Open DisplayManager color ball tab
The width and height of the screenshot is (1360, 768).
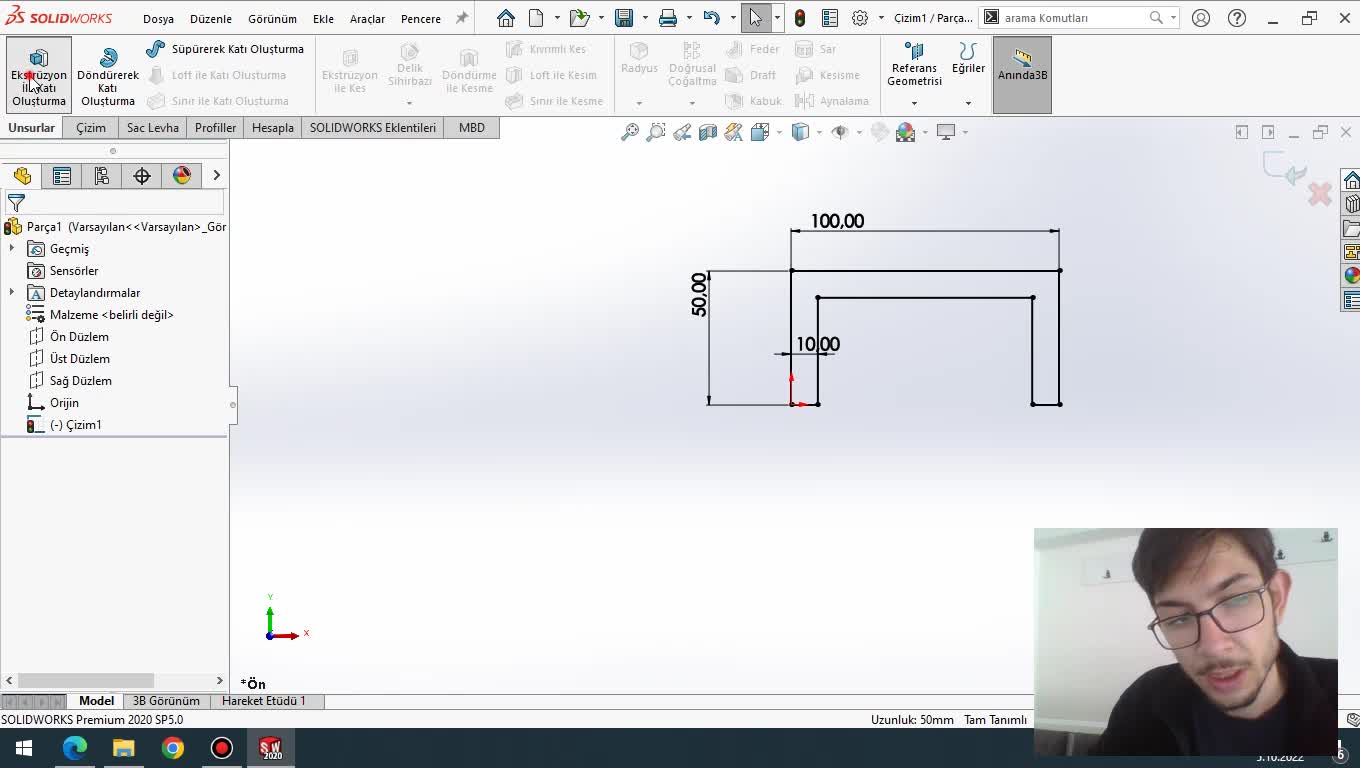pyautogui.click(x=182, y=176)
